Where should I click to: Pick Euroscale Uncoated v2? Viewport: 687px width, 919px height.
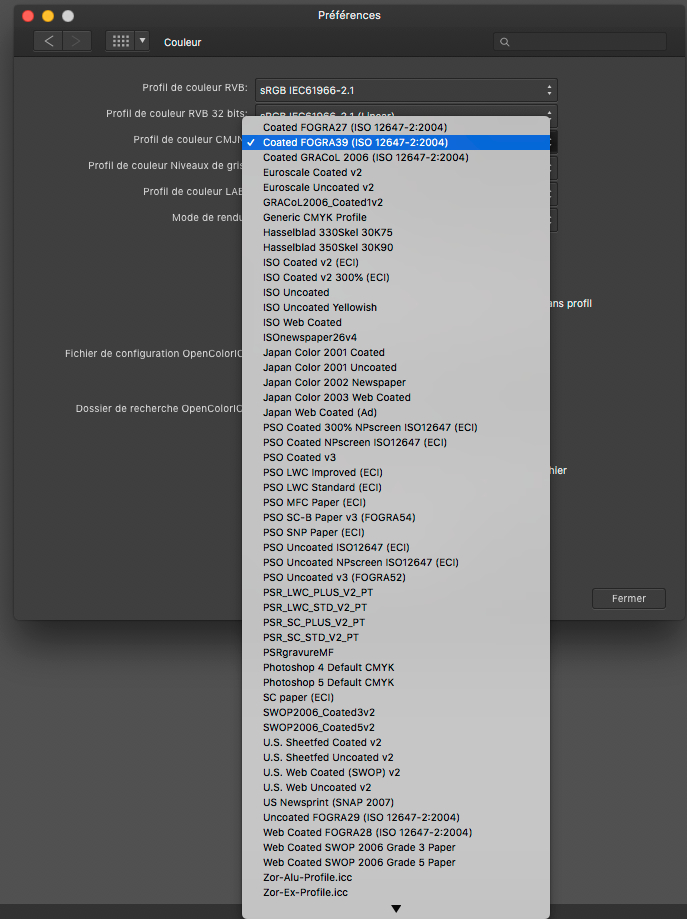396,188
